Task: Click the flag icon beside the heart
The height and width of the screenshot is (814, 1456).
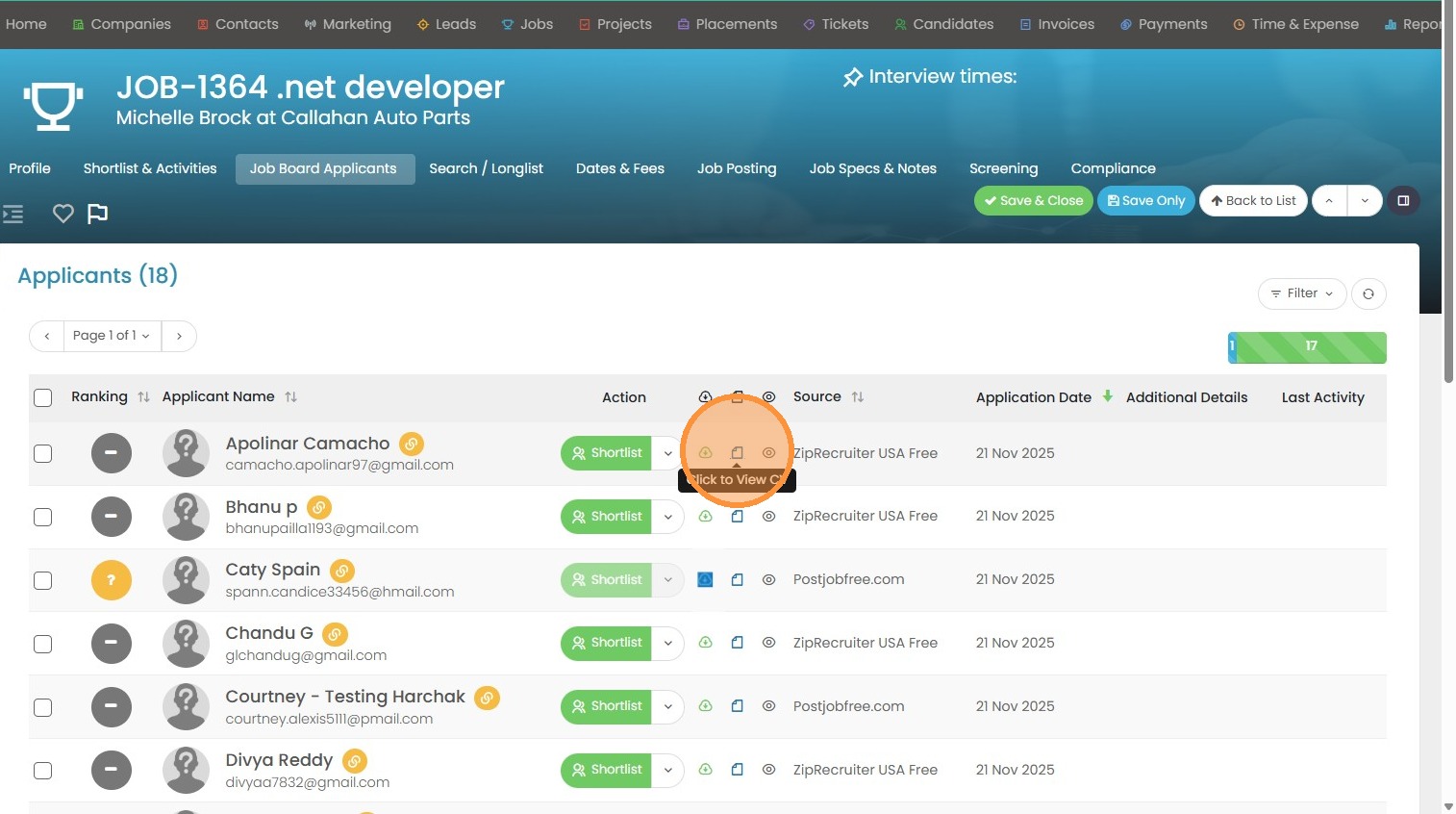Action: 97,214
